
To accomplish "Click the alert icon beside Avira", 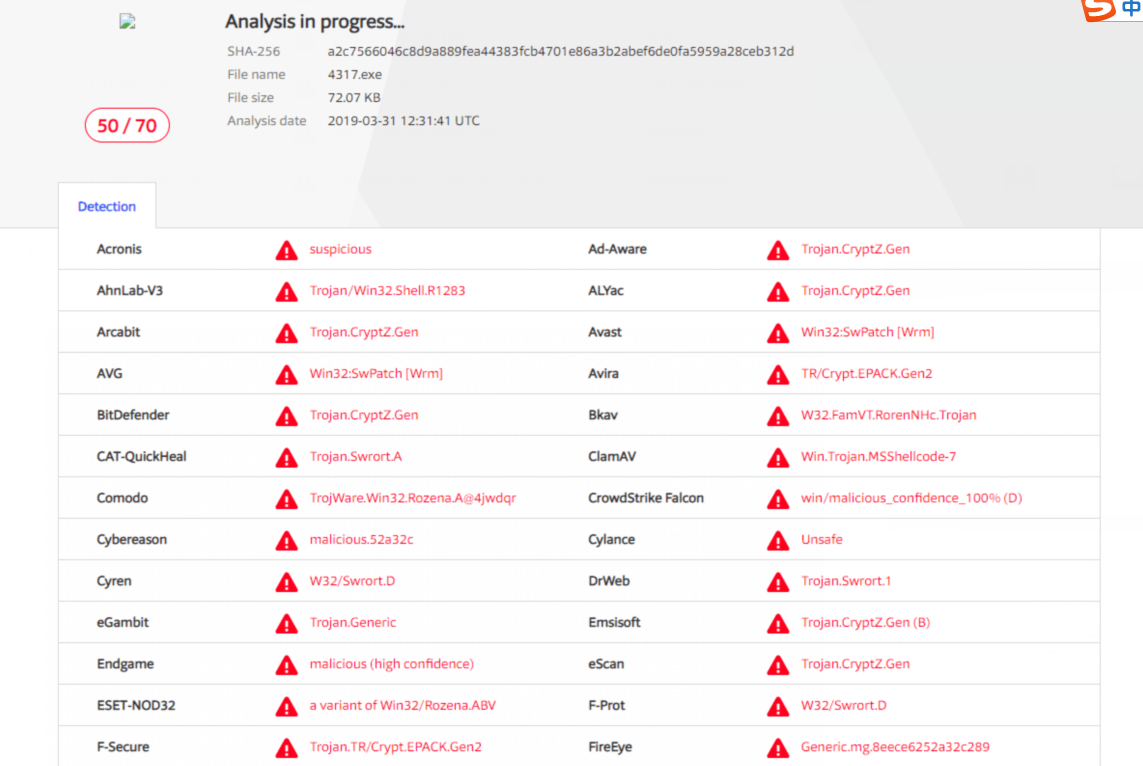I will (778, 375).
